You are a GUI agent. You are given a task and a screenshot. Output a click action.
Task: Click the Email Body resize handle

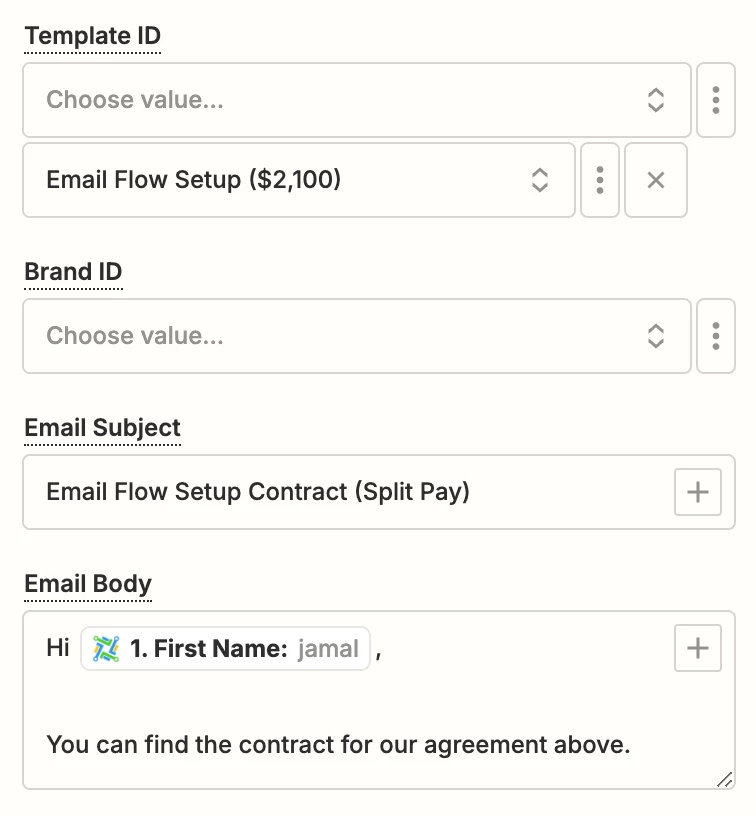725,781
